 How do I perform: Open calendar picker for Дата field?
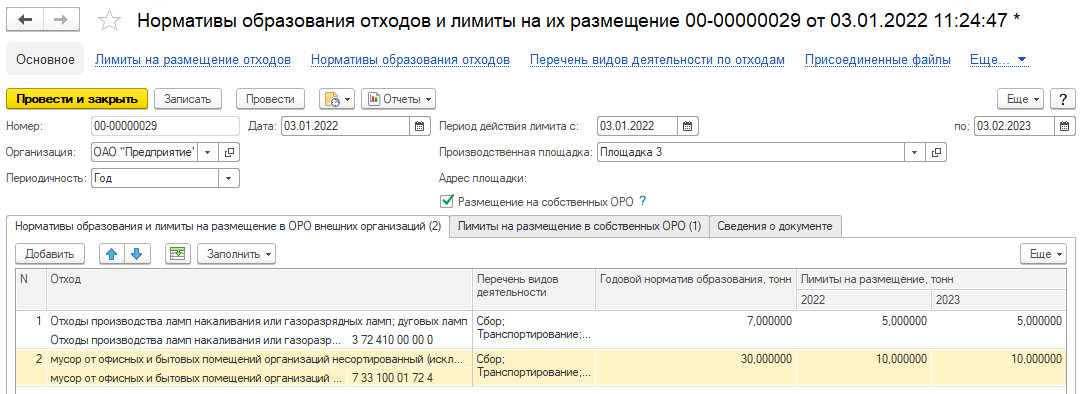[x=419, y=126]
